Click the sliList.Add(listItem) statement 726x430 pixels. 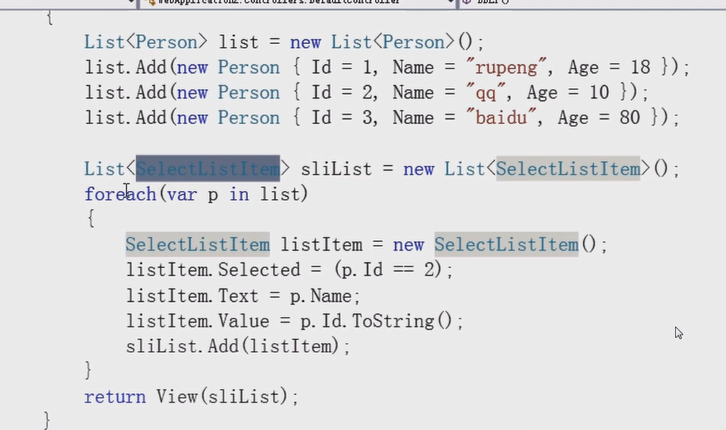[238, 346]
